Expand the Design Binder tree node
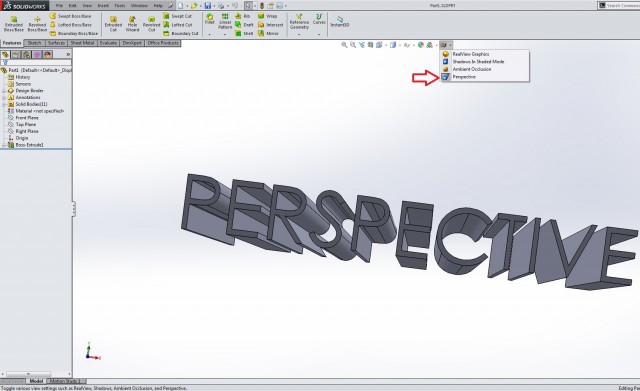Viewport: 640px width, 391px height. 4,91
